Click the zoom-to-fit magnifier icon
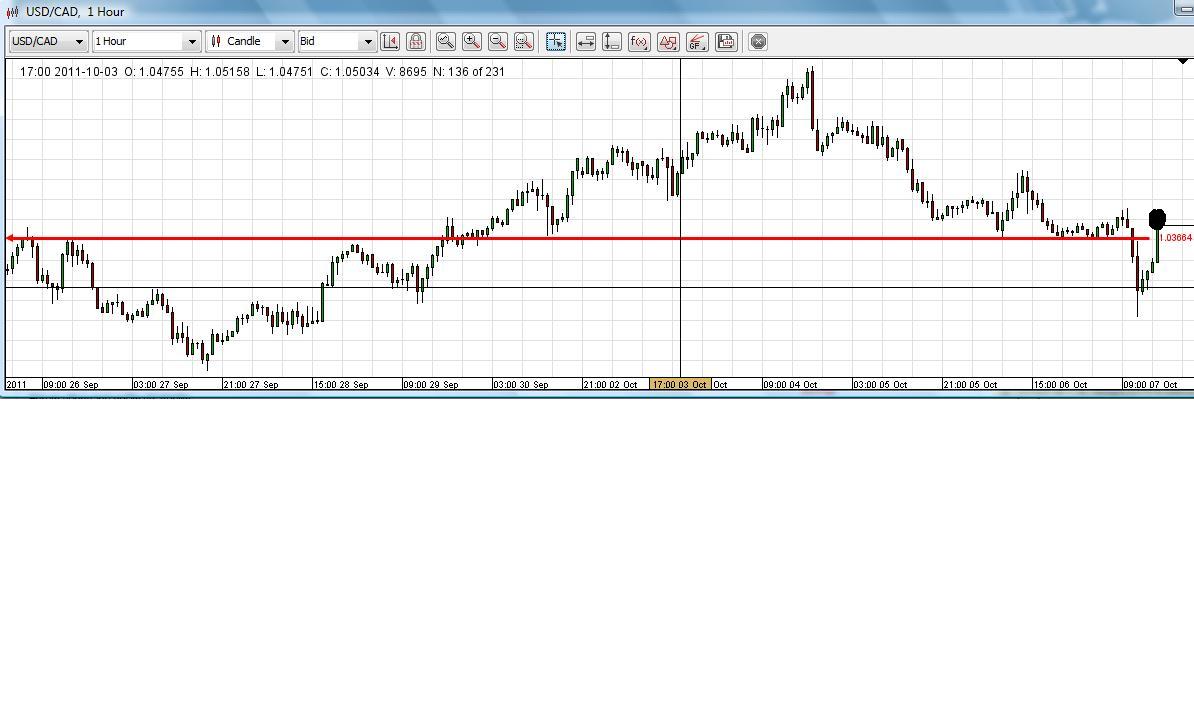The width and height of the screenshot is (1194, 705). [446, 42]
